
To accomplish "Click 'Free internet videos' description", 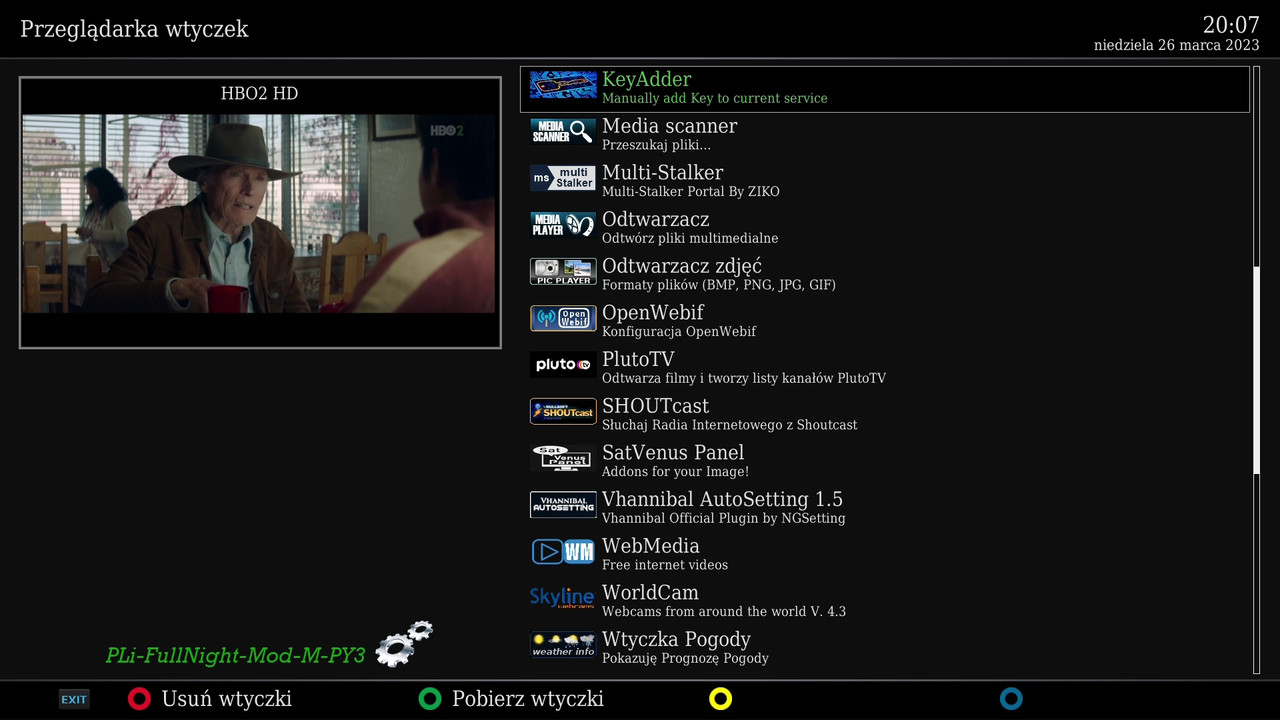I will point(665,565).
